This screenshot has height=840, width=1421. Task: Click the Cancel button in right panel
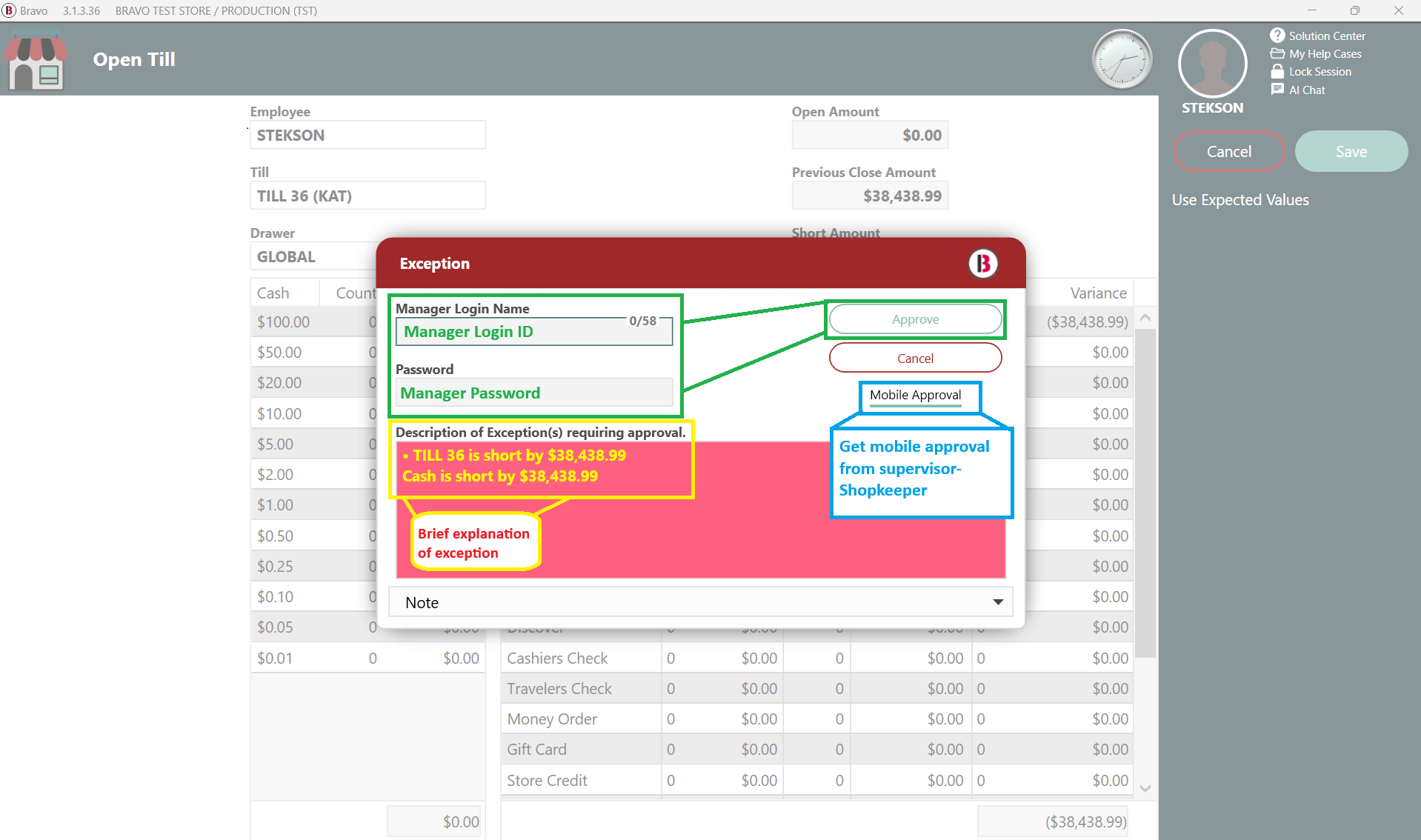1229,151
